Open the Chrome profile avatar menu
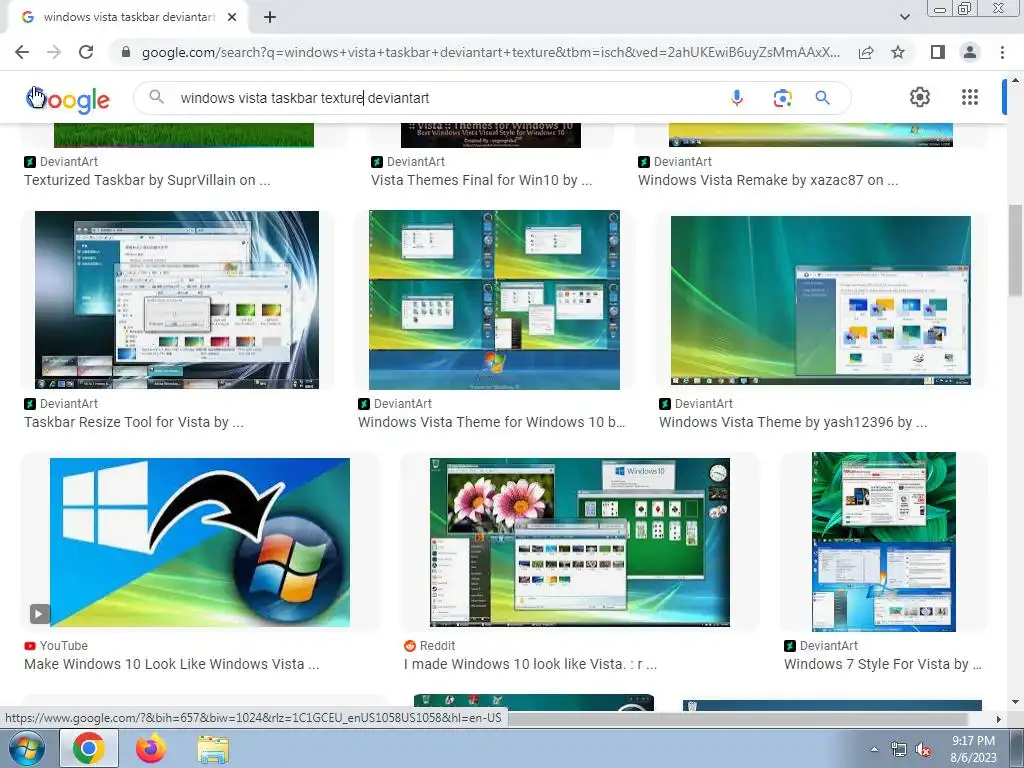The height and width of the screenshot is (768, 1024). click(x=970, y=52)
